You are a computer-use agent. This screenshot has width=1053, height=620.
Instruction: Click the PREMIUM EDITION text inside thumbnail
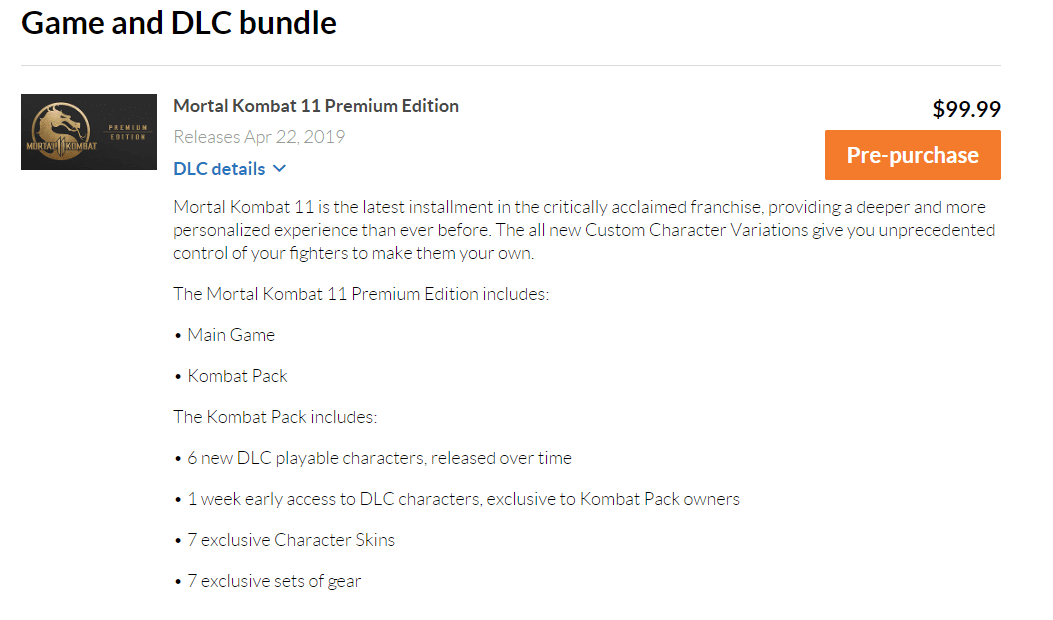pyautogui.click(x=128, y=132)
